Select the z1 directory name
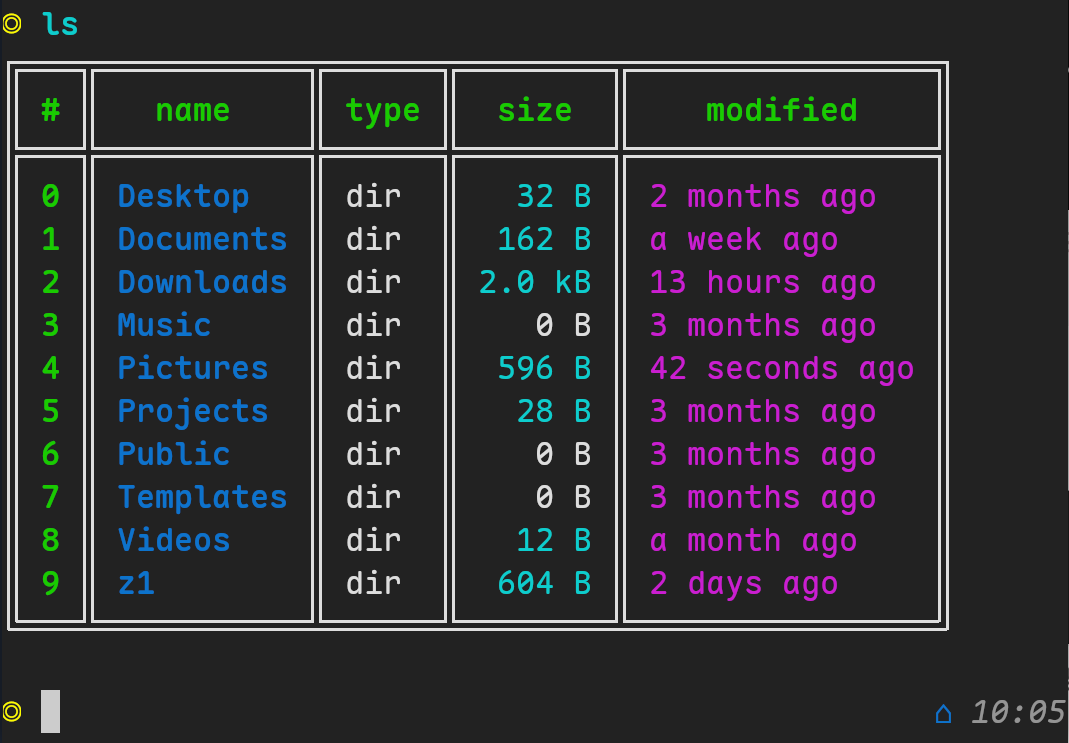Screen dimensions: 1069x743 [136, 583]
